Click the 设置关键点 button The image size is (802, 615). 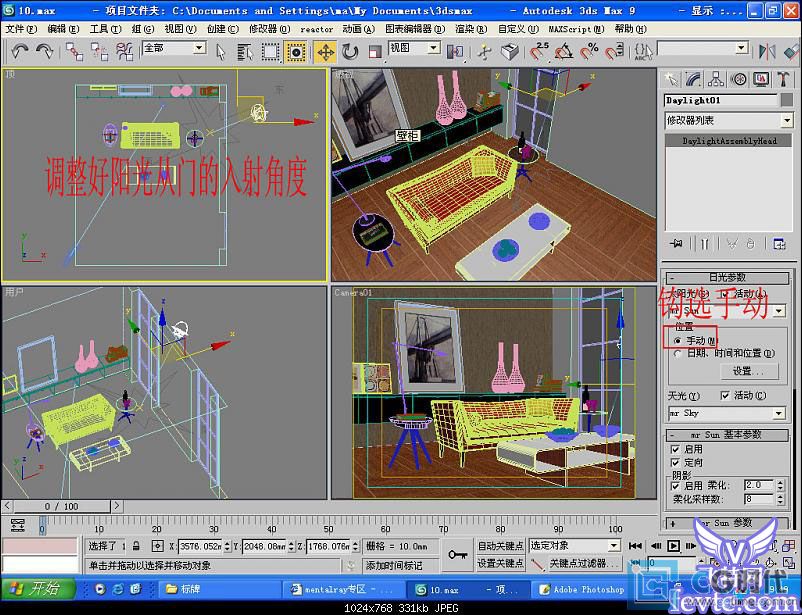tap(500, 563)
